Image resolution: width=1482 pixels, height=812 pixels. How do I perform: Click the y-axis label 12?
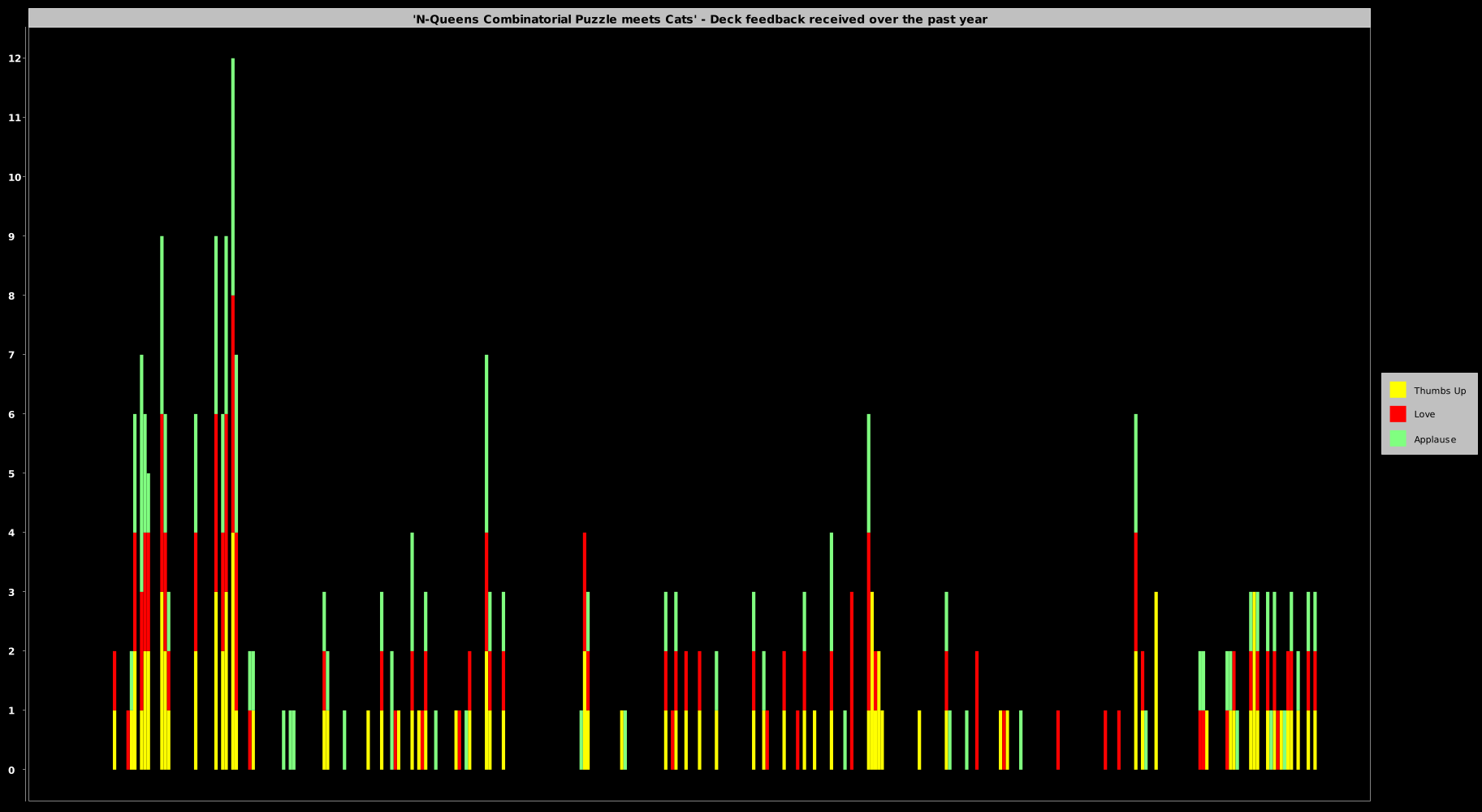(14, 58)
